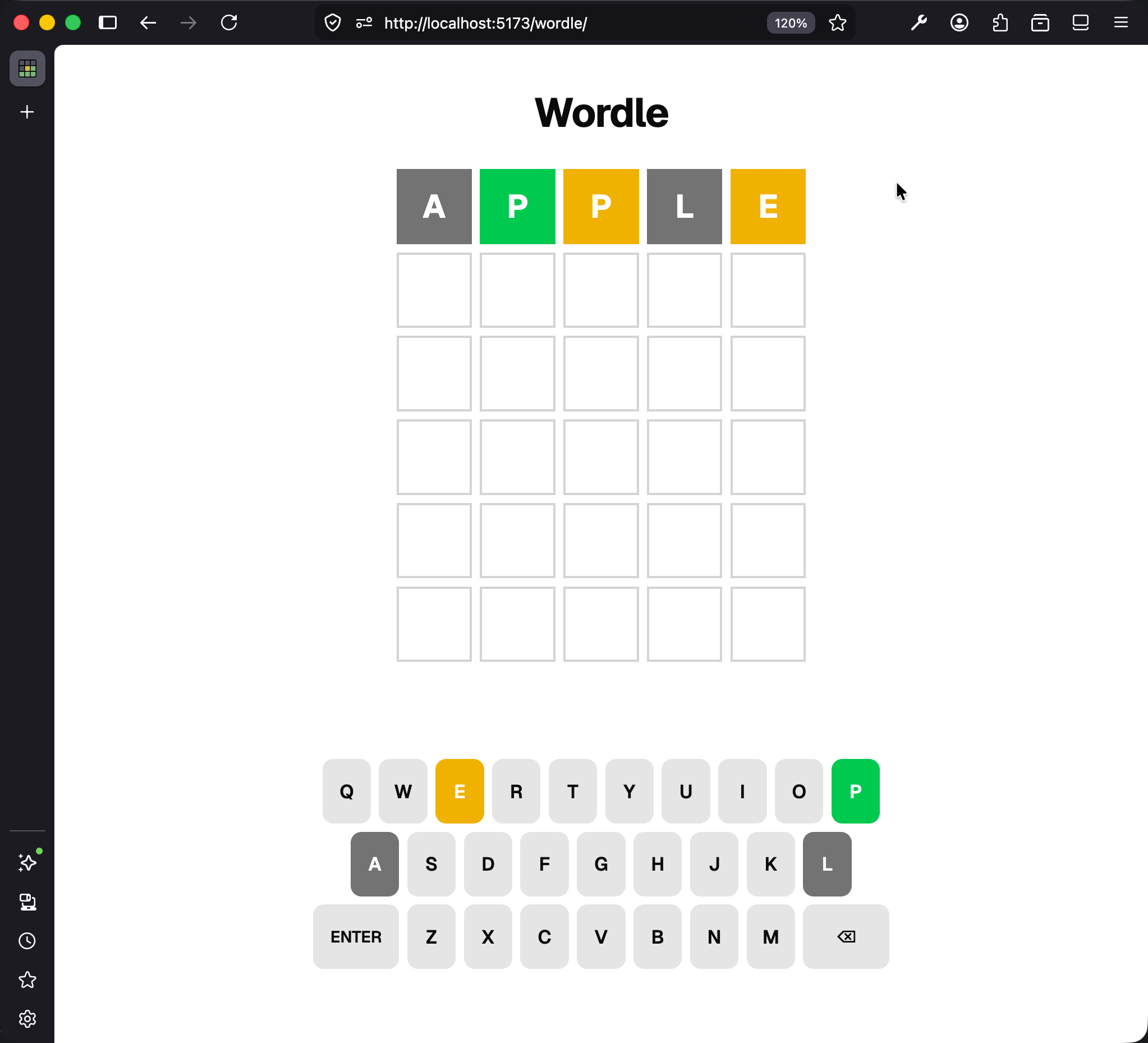
Task: Click the U key on keyboard
Action: click(686, 790)
